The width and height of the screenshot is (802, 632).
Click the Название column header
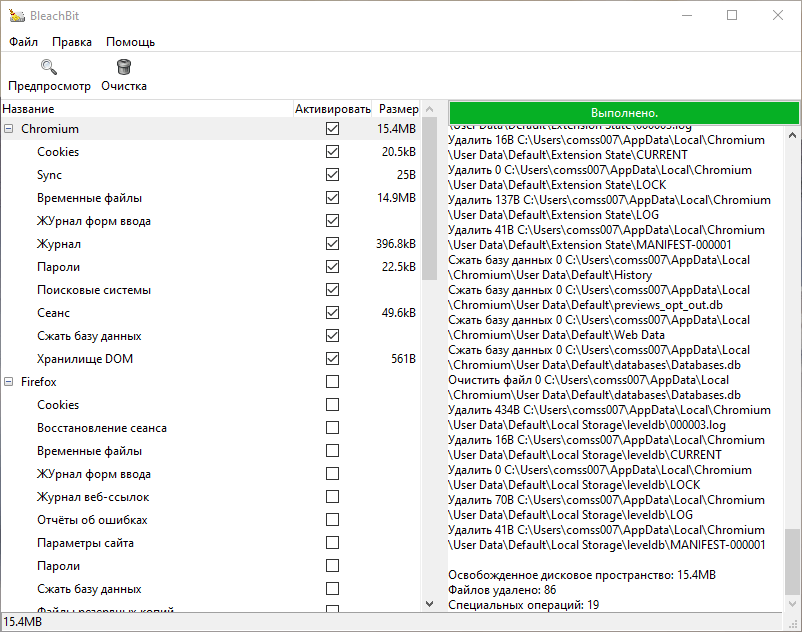click(147, 109)
